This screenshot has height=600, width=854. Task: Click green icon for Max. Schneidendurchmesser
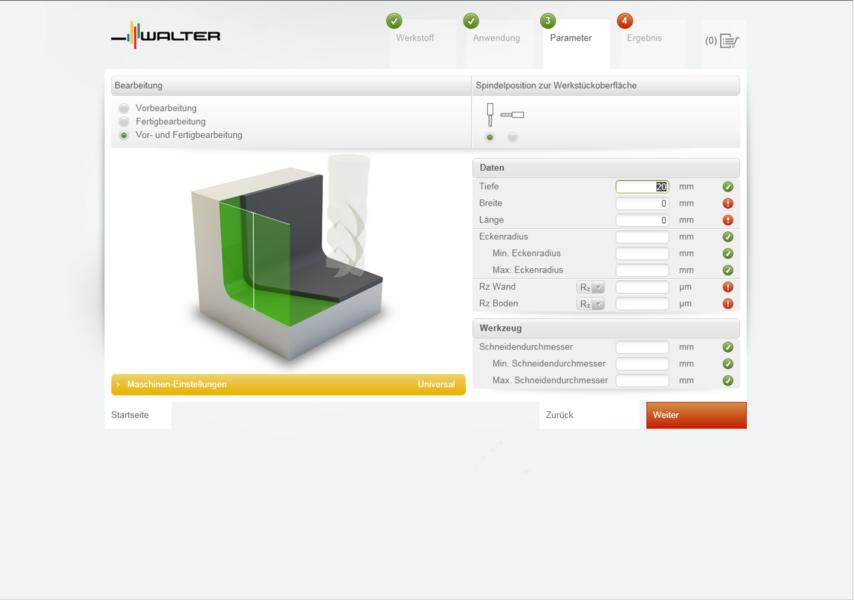[728, 381]
